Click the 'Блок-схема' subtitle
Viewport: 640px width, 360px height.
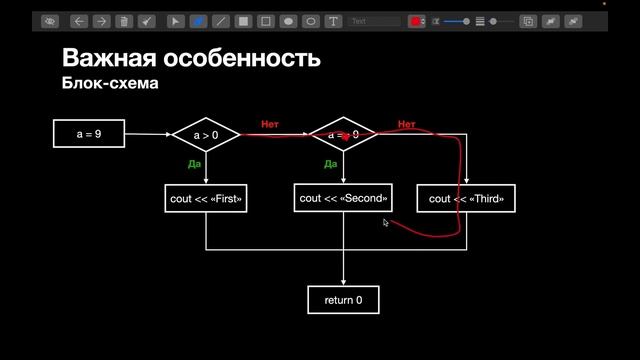(x=110, y=83)
